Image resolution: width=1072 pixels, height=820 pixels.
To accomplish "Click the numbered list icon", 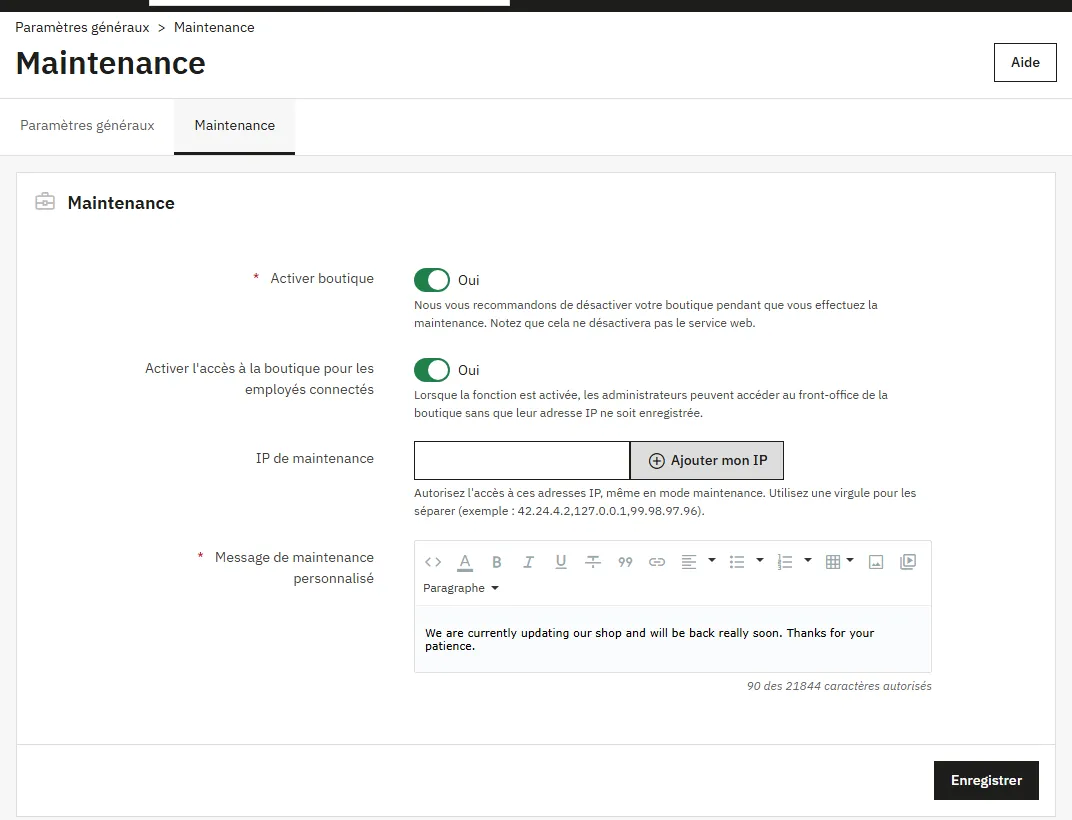I will pos(785,562).
